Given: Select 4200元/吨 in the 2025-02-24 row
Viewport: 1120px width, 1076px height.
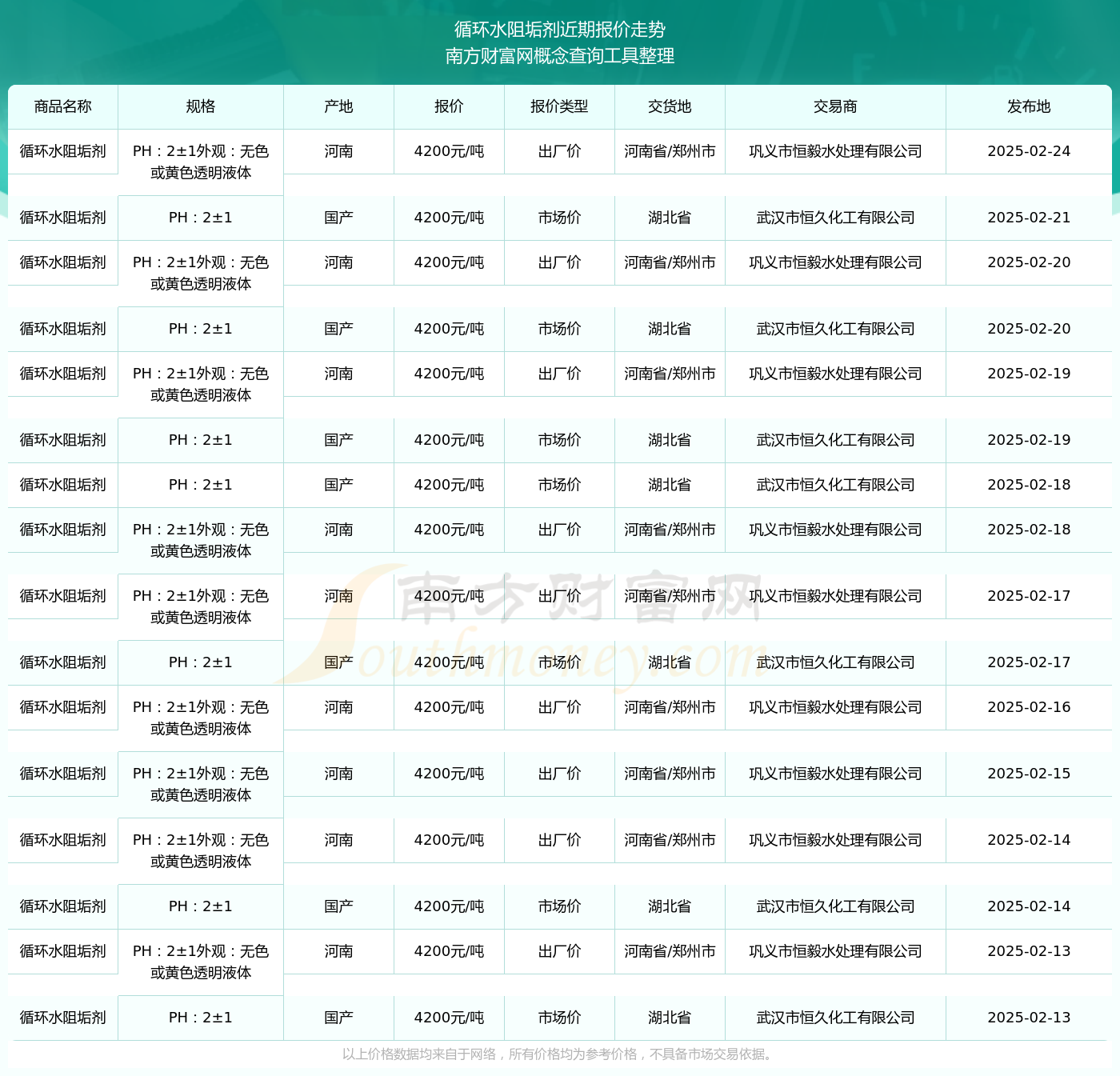Looking at the screenshot, I should [449, 151].
